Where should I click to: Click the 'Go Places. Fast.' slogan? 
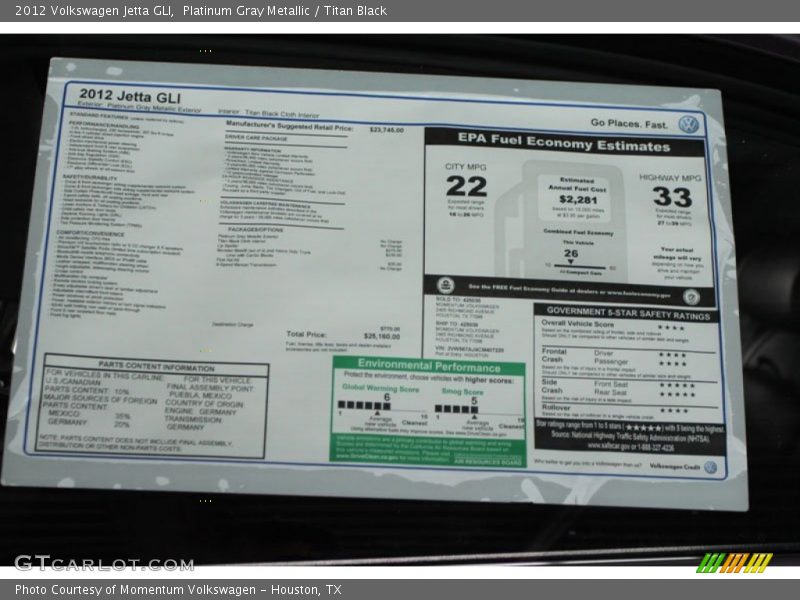[x=629, y=123]
